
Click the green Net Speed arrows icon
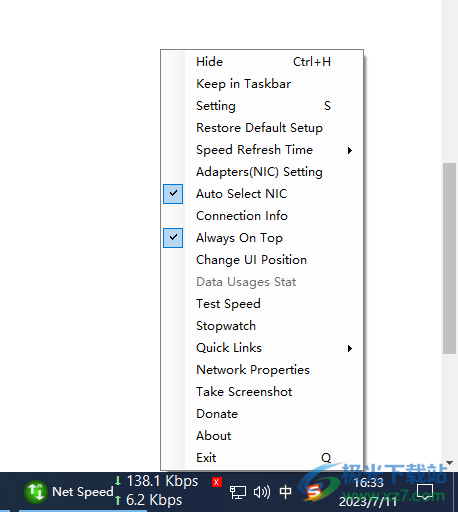[35, 492]
